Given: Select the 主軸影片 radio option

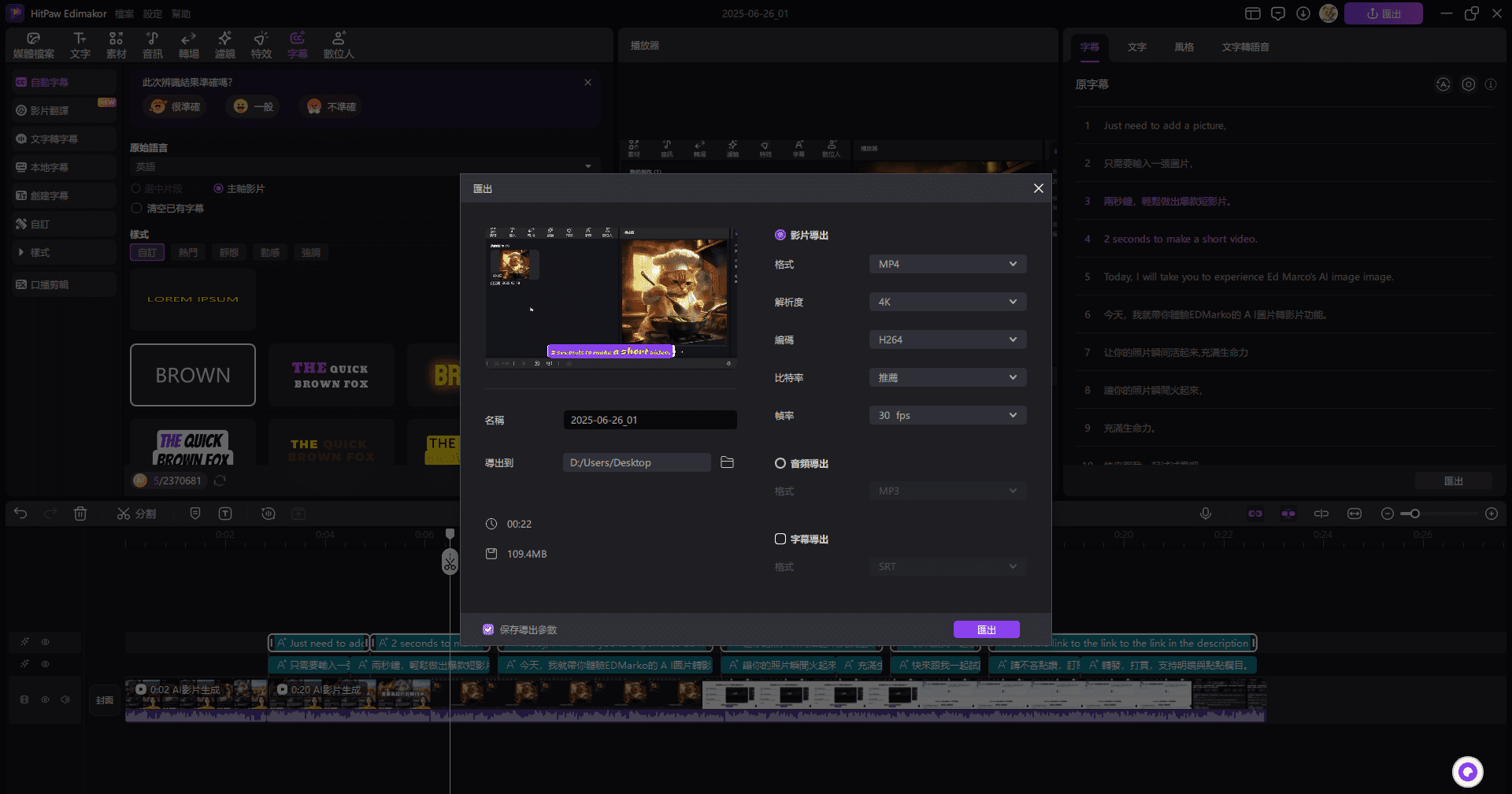Looking at the screenshot, I should pos(218,188).
